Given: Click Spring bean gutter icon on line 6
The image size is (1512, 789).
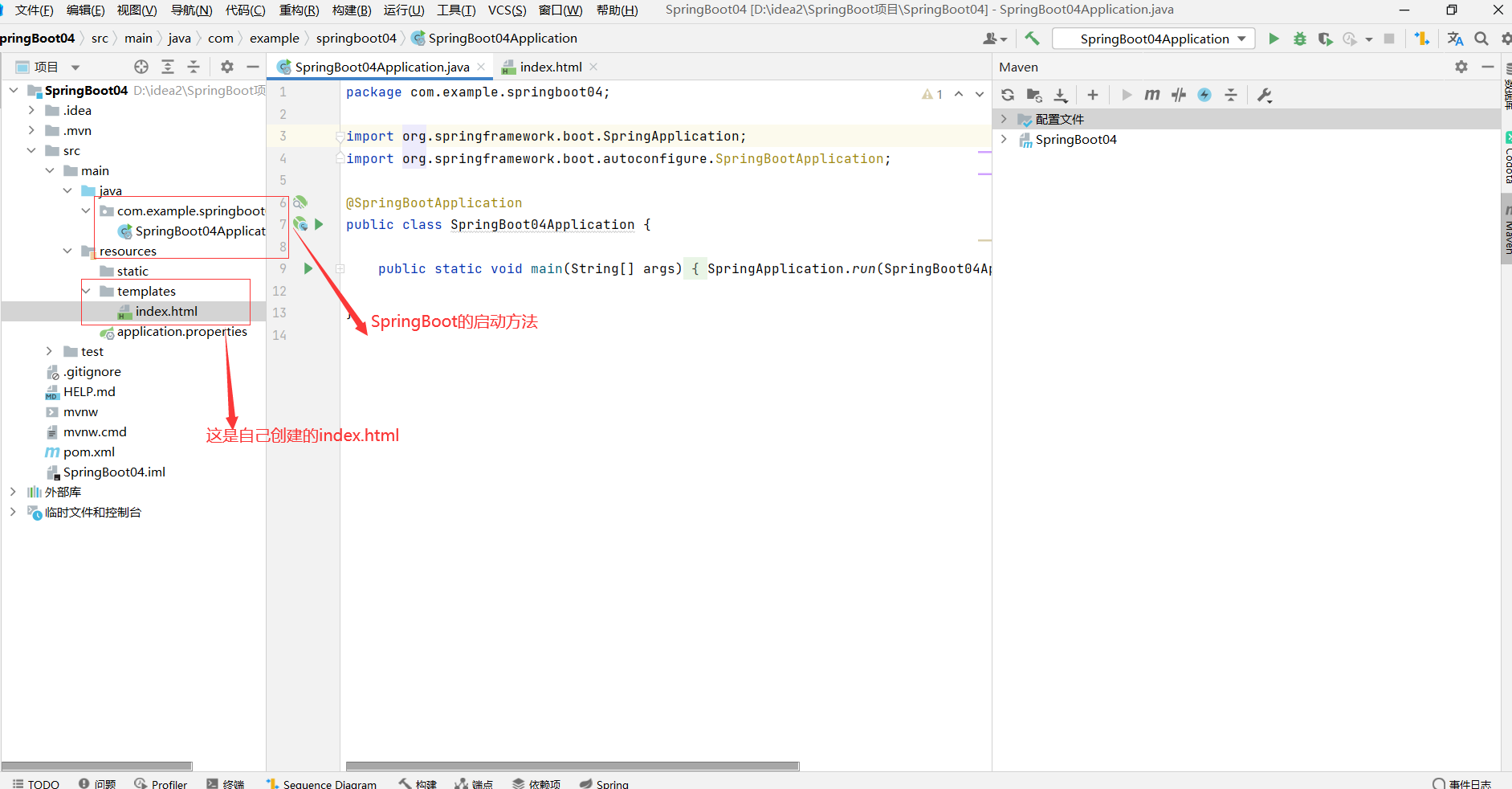Looking at the screenshot, I should 300,202.
